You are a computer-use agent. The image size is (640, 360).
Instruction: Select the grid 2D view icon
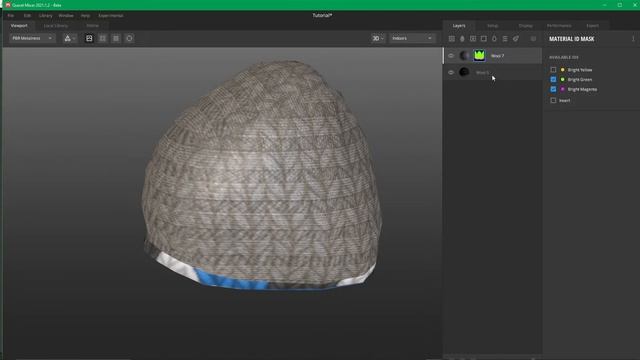point(116,38)
